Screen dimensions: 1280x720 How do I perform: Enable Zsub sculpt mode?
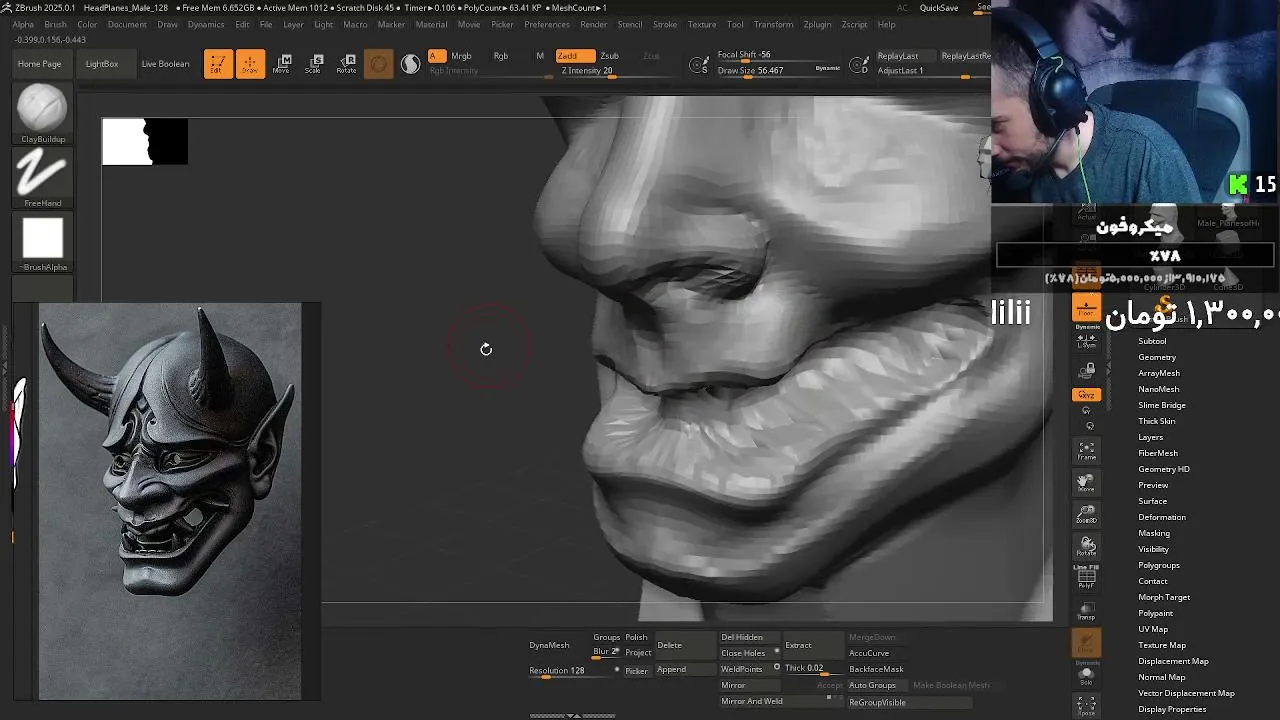[x=609, y=56]
